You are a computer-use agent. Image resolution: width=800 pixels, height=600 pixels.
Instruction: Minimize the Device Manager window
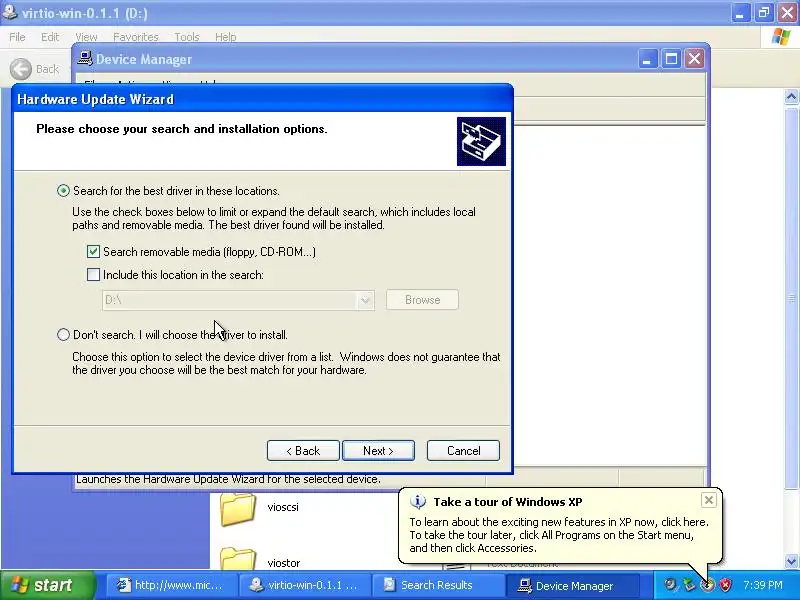(647, 59)
